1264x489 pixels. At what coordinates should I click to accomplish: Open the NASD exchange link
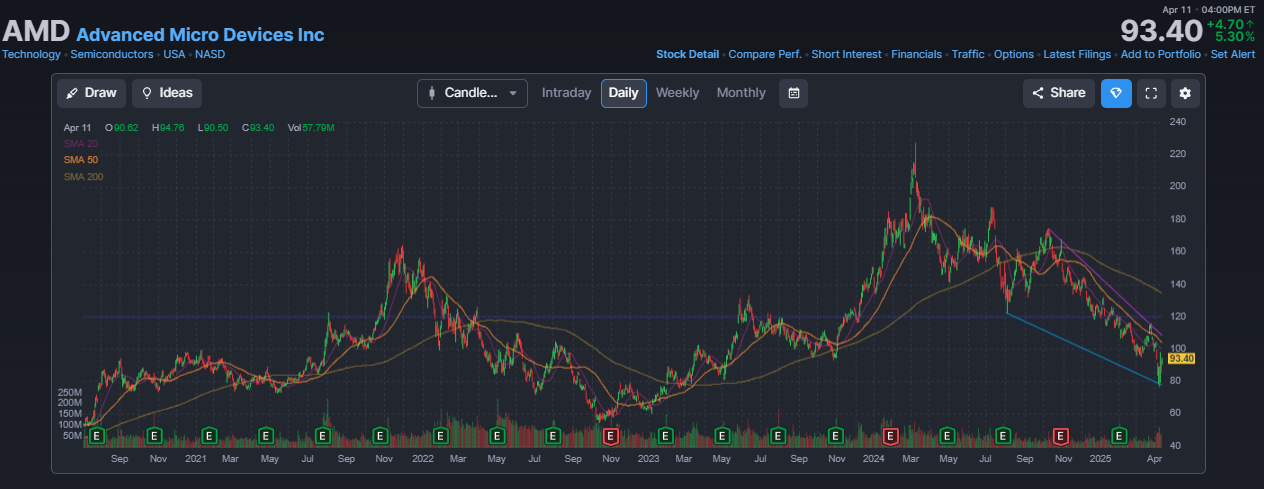210,54
